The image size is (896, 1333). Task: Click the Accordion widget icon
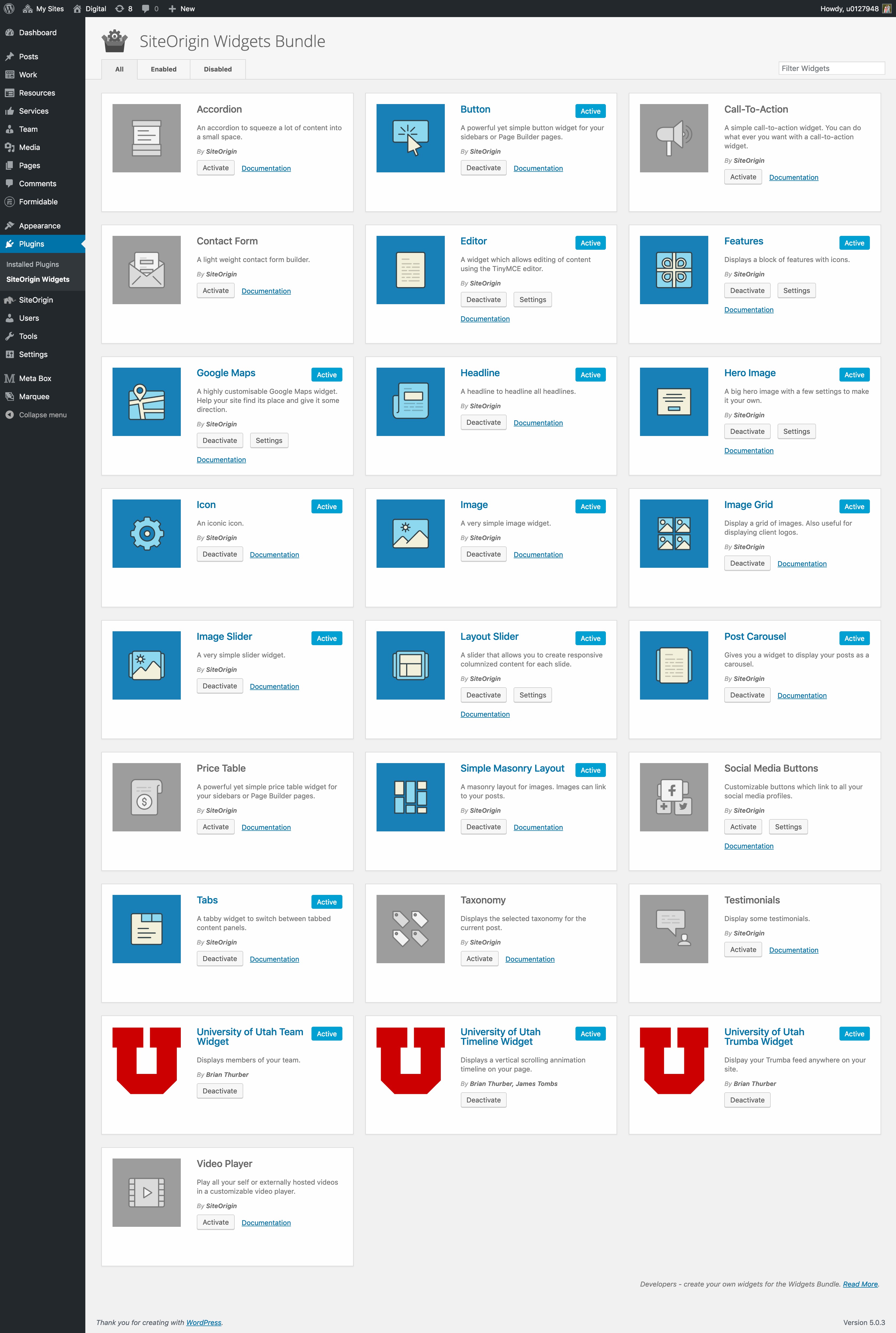pyautogui.click(x=146, y=138)
